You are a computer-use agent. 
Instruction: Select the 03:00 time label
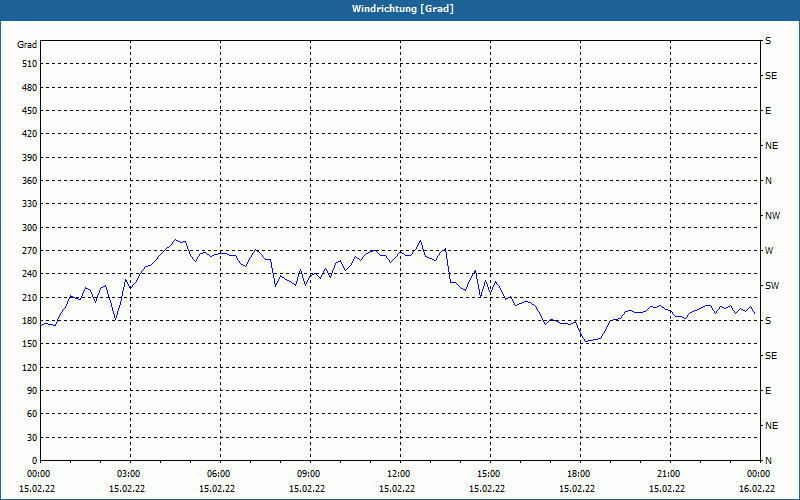(129, 474)
